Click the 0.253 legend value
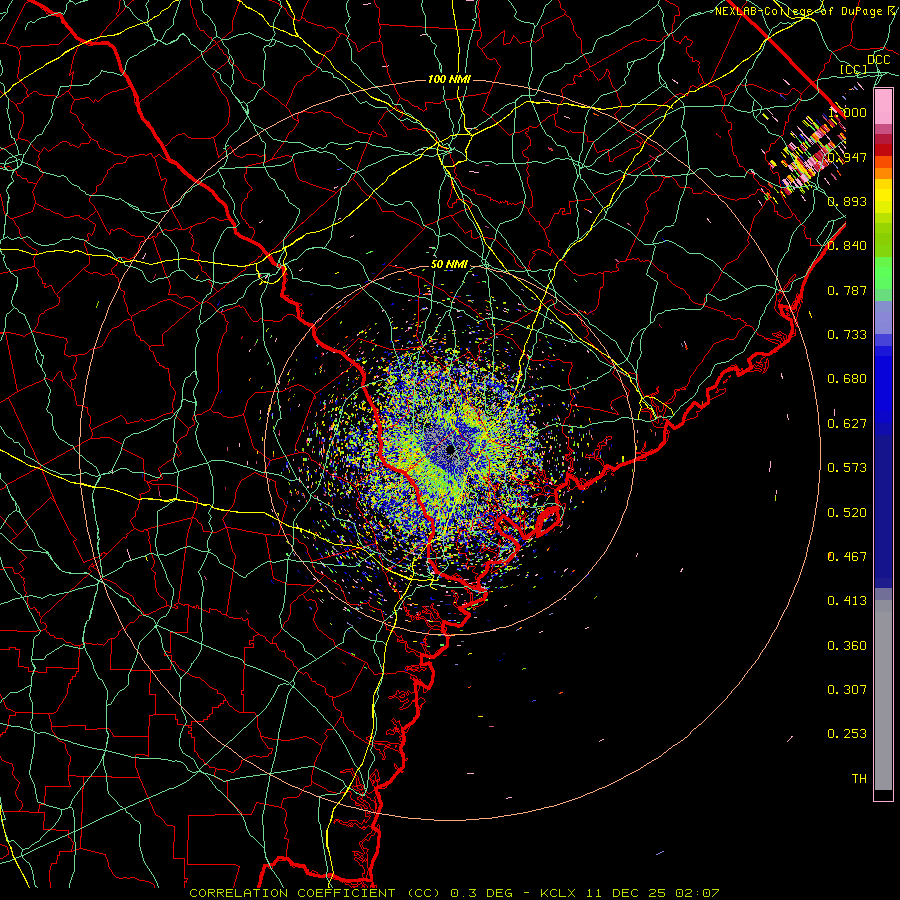Screen dimensions: 900x900 [x=847, y=734]
